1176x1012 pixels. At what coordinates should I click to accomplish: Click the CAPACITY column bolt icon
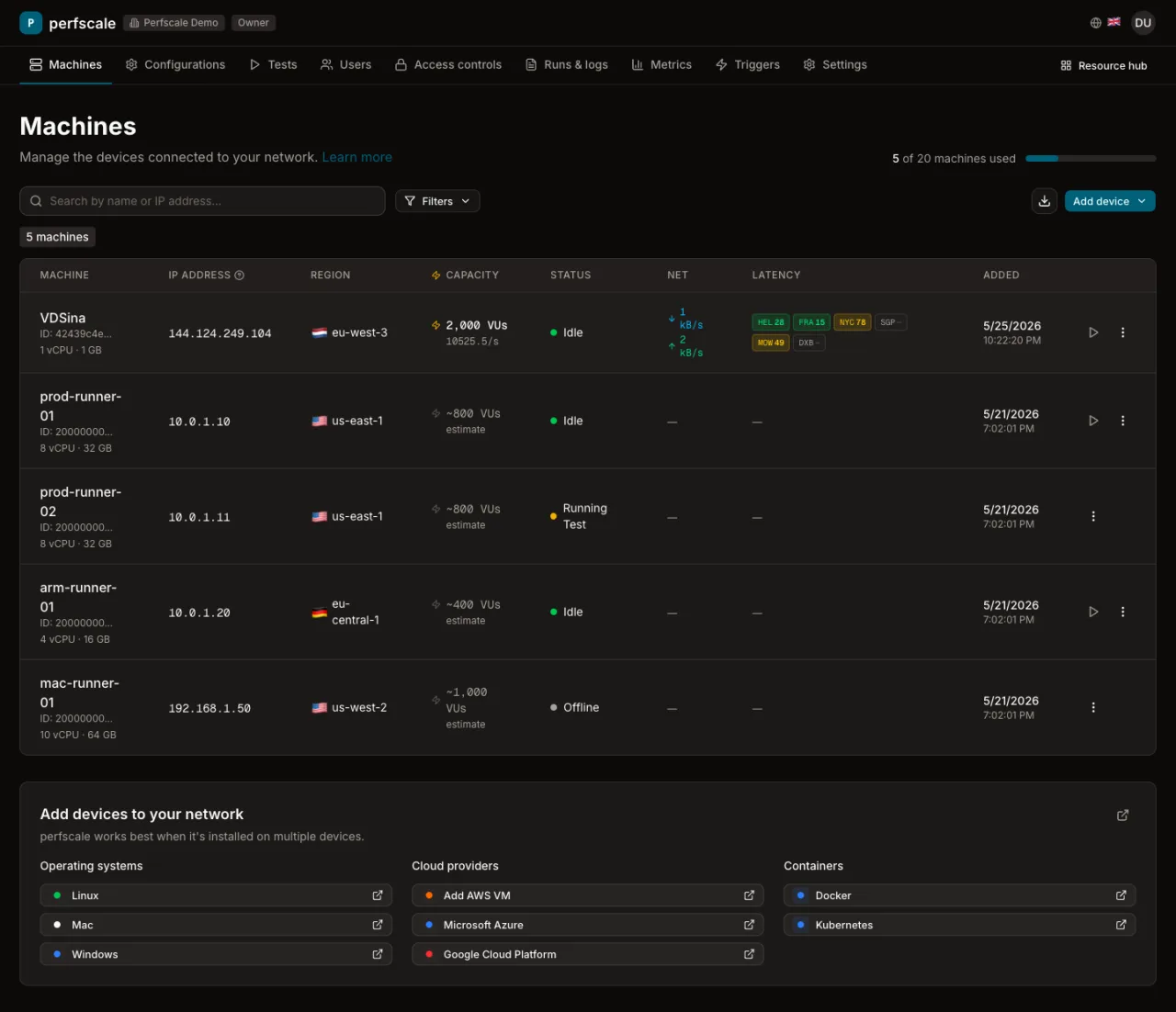[x=436, y=275]
